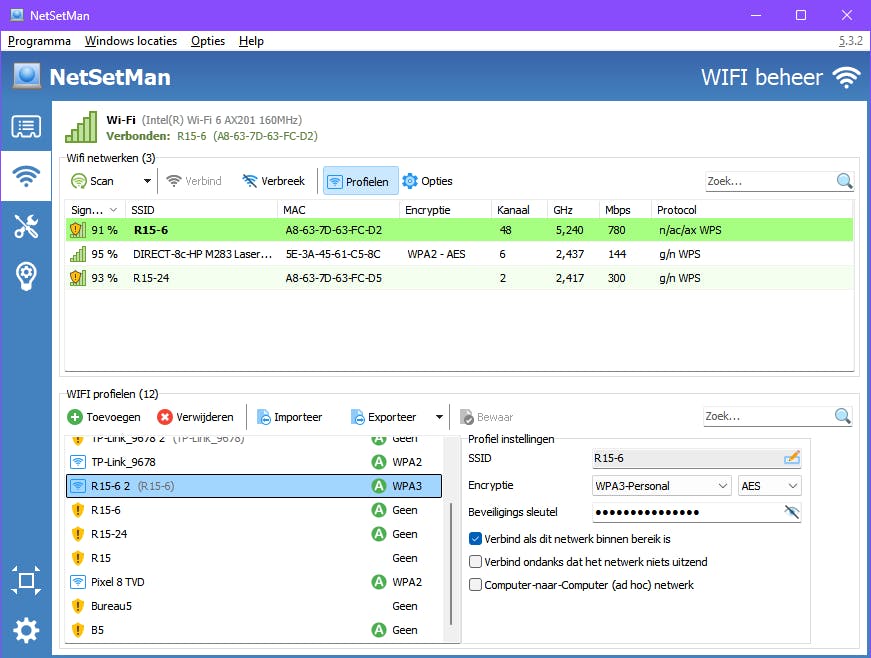Open the WPA3-Personal encryption dropdown
The image size is (871, 658).
pyautogui.click(x=662, y=486)
